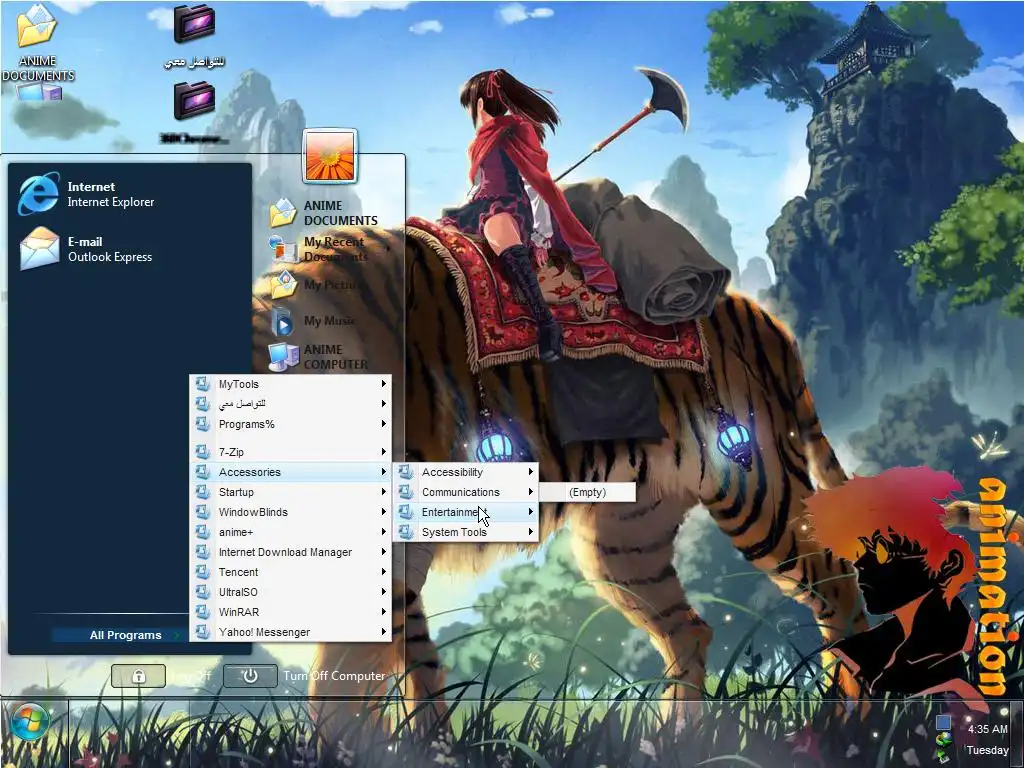Open the UltraISO program group
This screenshot has width=1024, height=768.
(291, 592)
